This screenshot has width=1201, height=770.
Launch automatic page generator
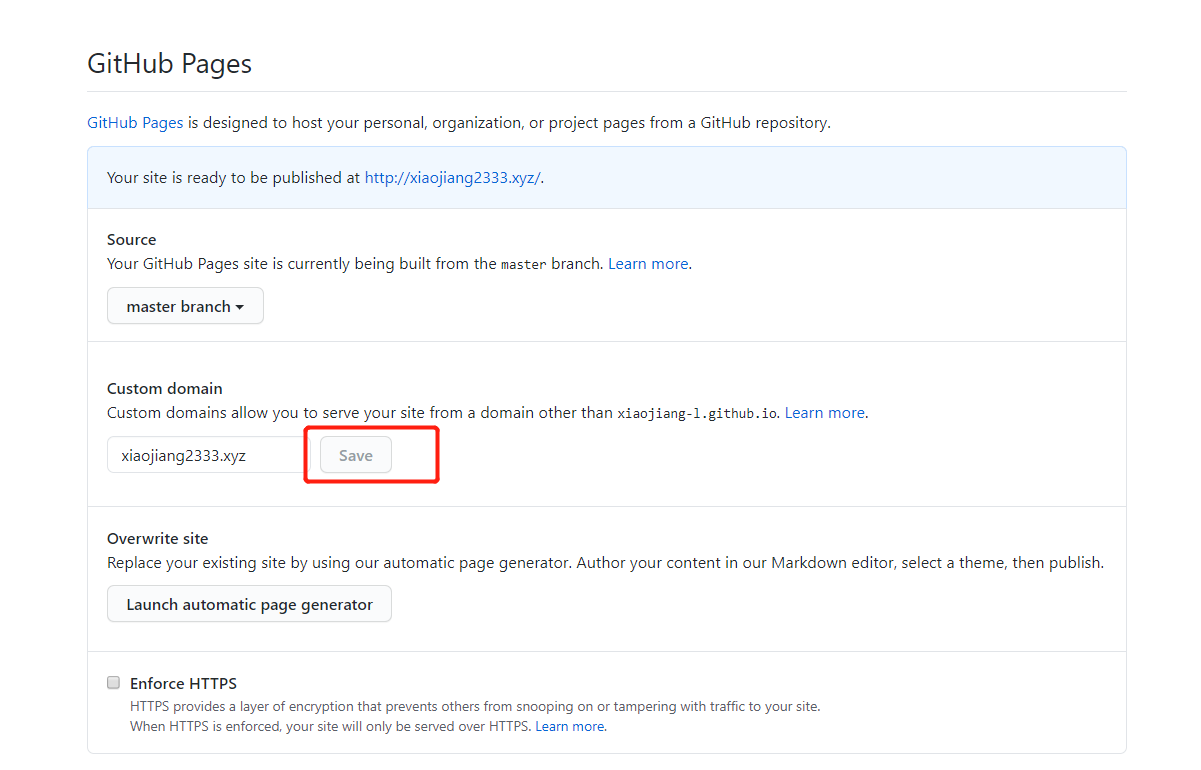click(249, 604)
